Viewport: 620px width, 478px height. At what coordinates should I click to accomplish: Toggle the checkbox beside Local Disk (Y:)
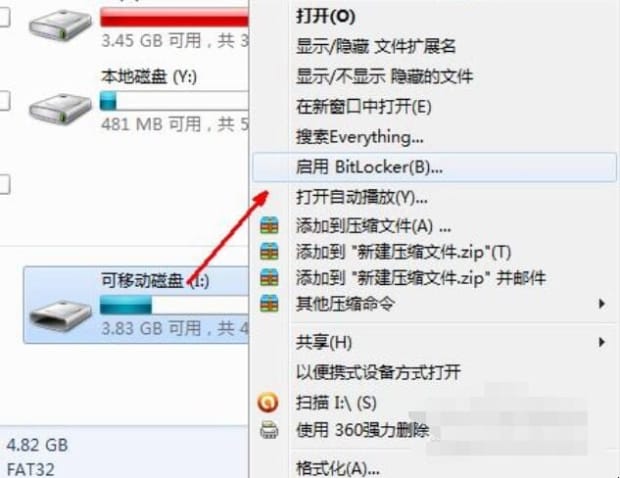pyautogui.click(x=4, y=101)
